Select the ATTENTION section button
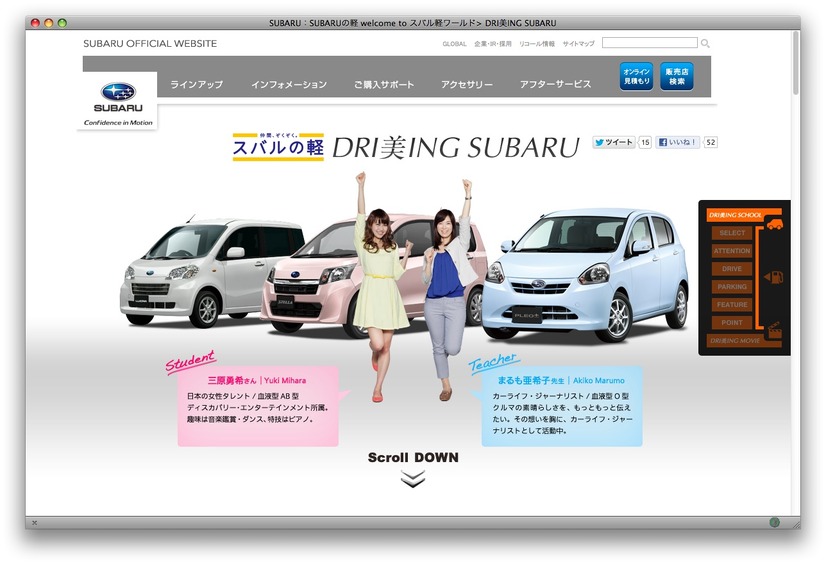This screenshot has height=564, width=826. 732,251
